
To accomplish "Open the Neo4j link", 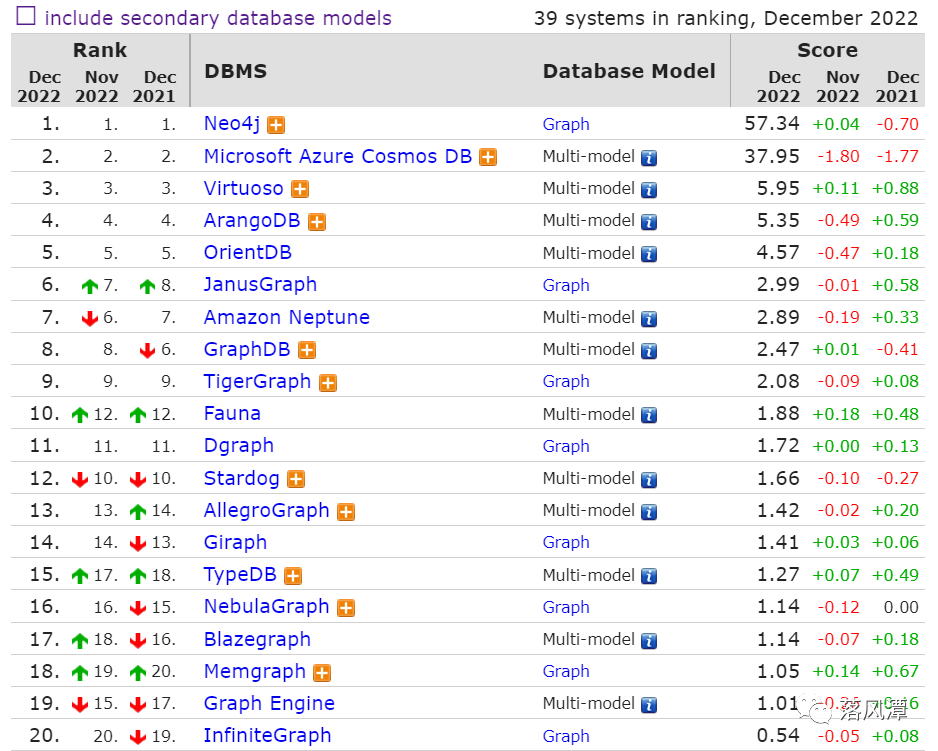I will [232, 124].
